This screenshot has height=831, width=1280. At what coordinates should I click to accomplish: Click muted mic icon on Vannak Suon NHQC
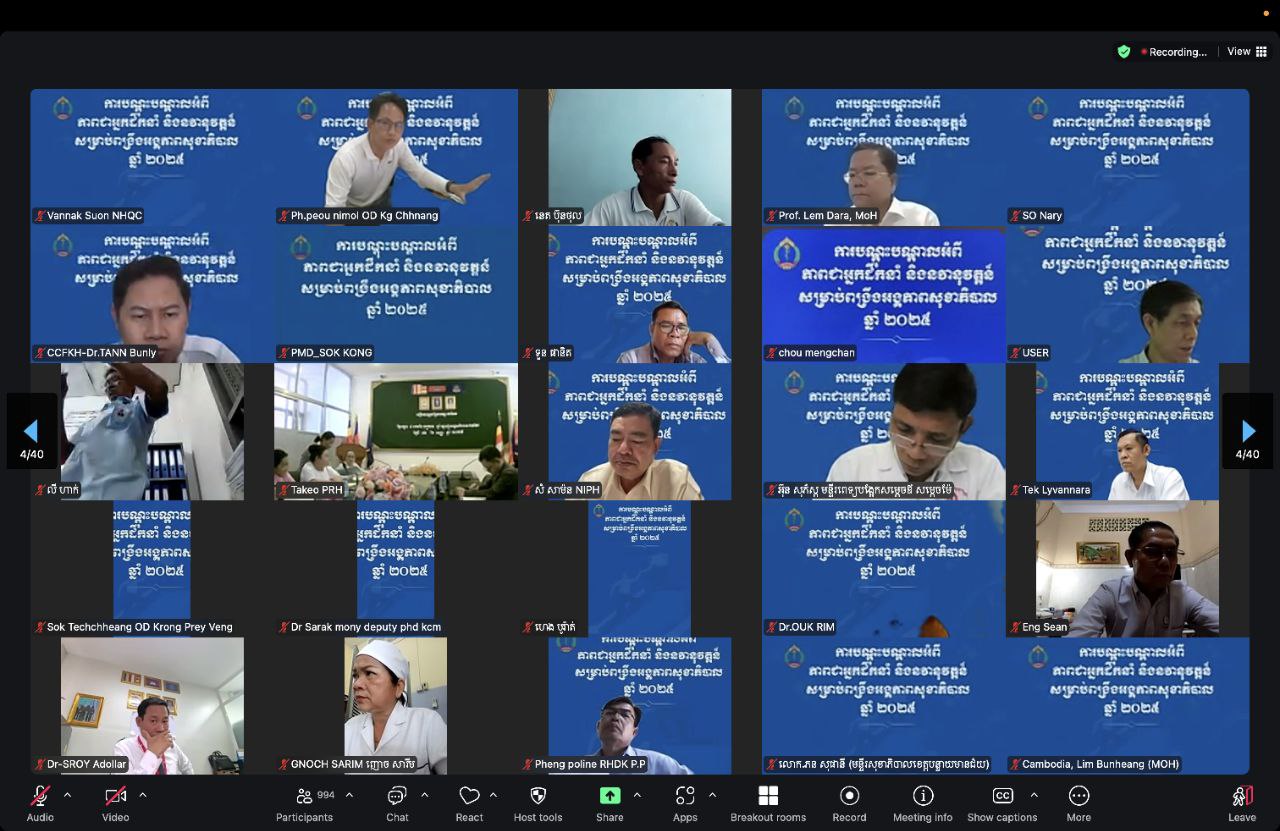(x=40, y=216)
